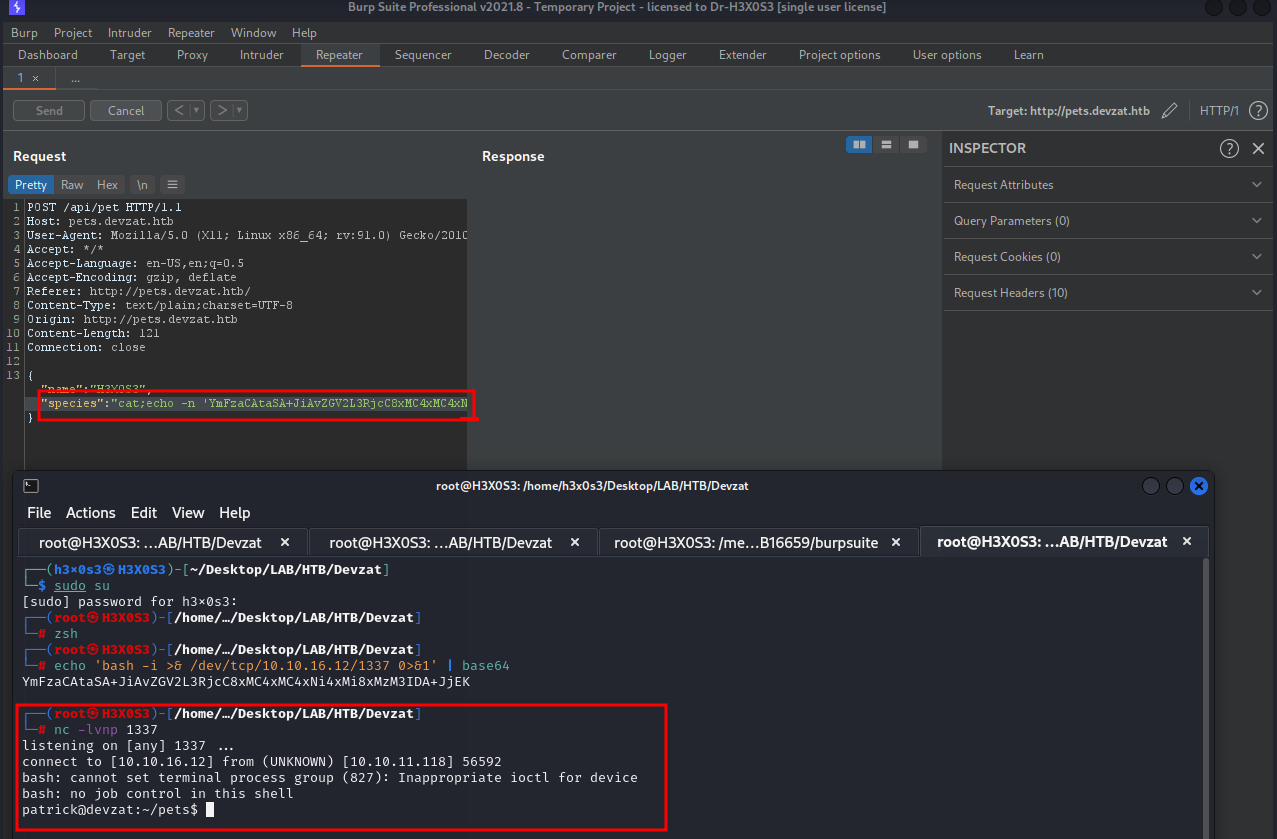The width and height of the screenshot is (1277, 839).
Task: Close the first Devzat terminal tab
Action: (285, 542)
